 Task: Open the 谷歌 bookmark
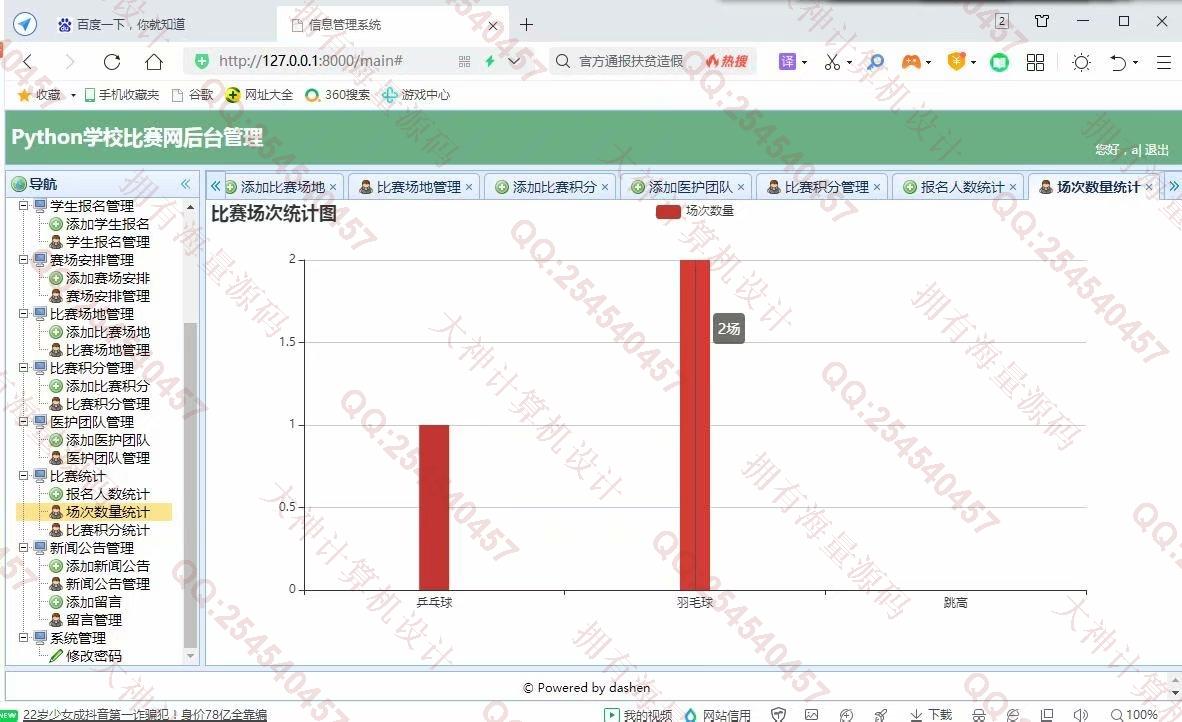(x=193, y=94)
